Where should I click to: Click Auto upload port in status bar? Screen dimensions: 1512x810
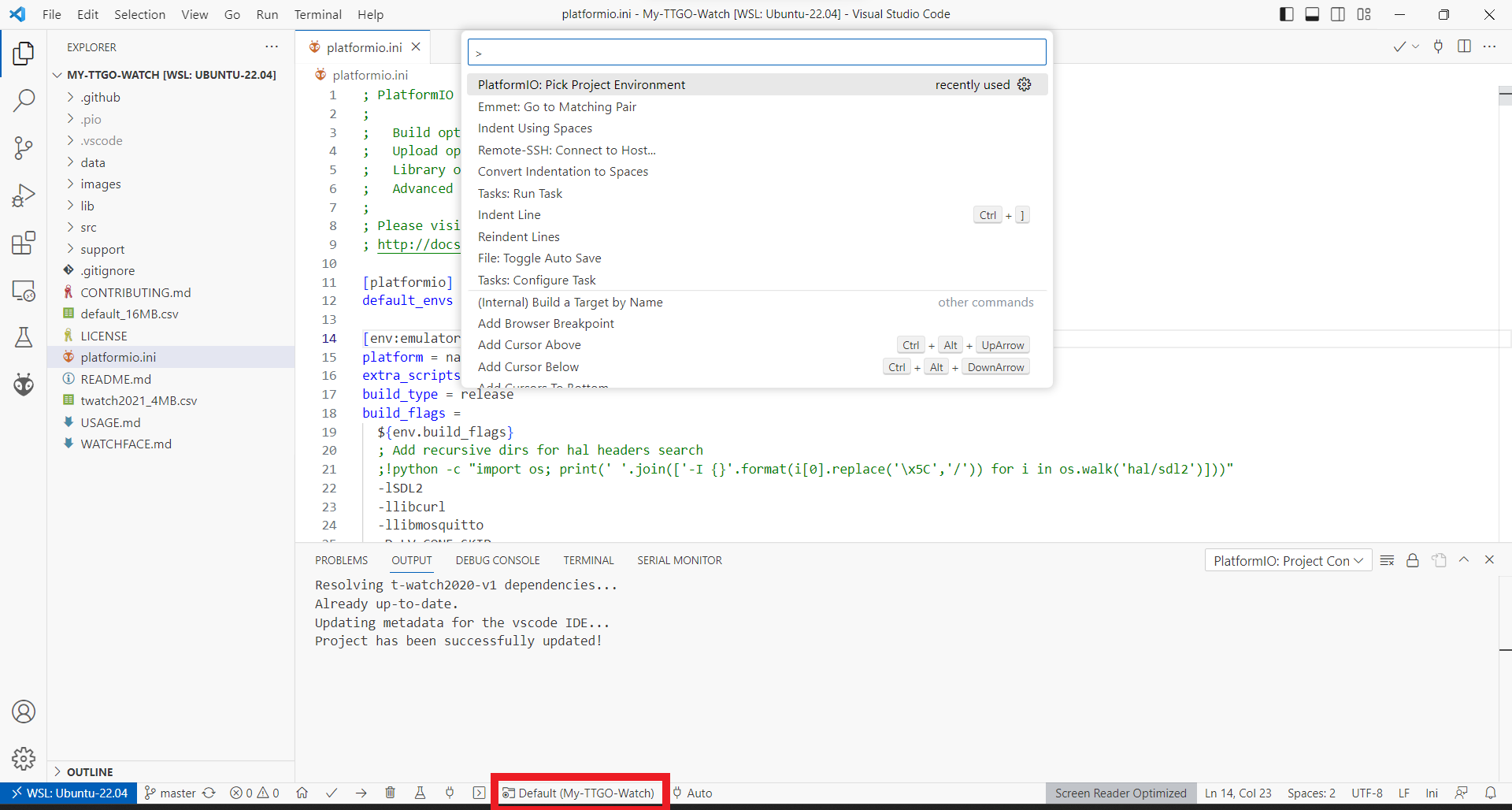(x=692, y=793)
